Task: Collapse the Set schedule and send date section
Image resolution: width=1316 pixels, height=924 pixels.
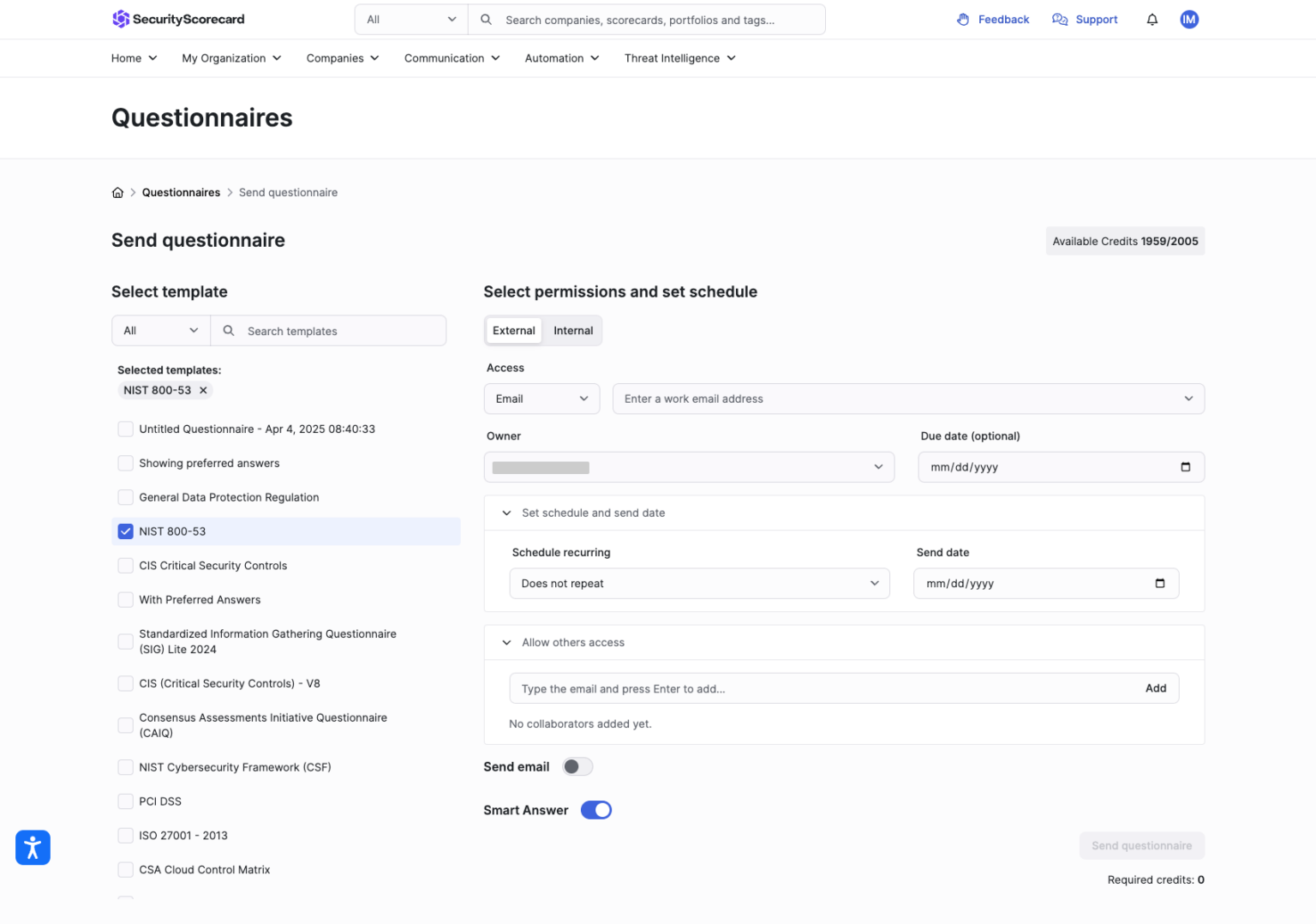Action: tap(505, 513)
